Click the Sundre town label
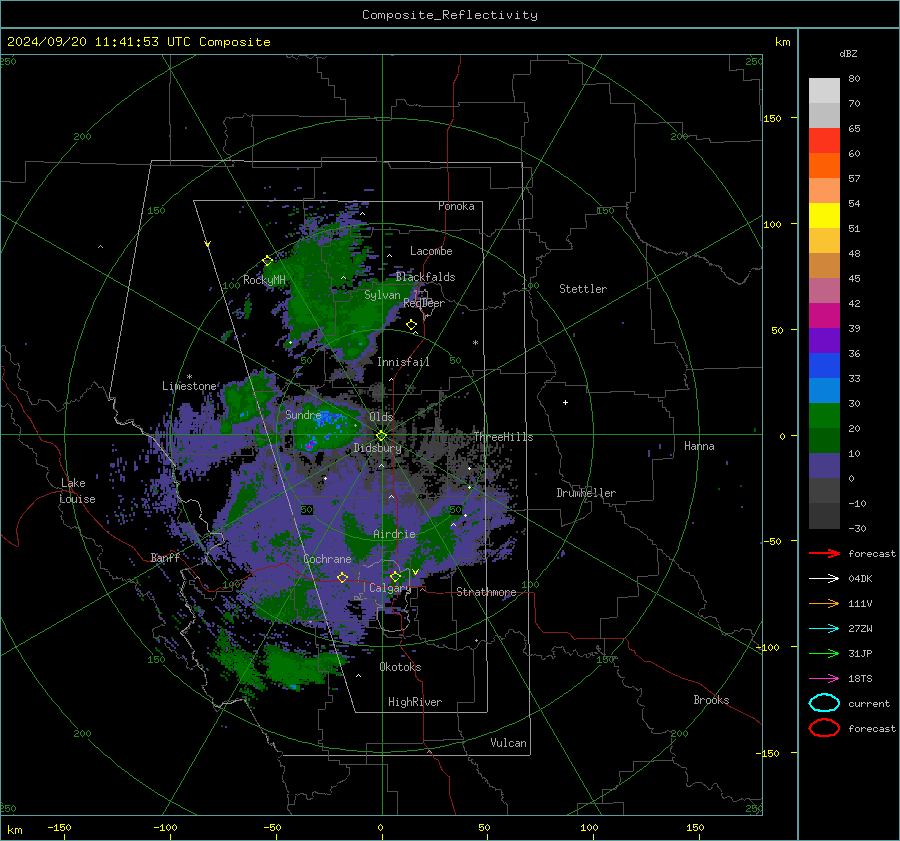This screenshot has height=841, width=900. click(x=303, y=415)
